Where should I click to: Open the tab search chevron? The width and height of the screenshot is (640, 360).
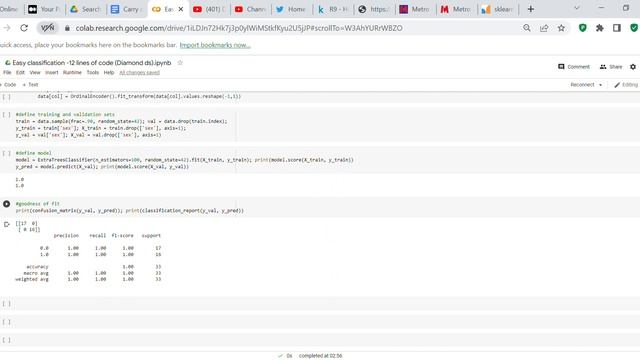(x=577, y=8)
